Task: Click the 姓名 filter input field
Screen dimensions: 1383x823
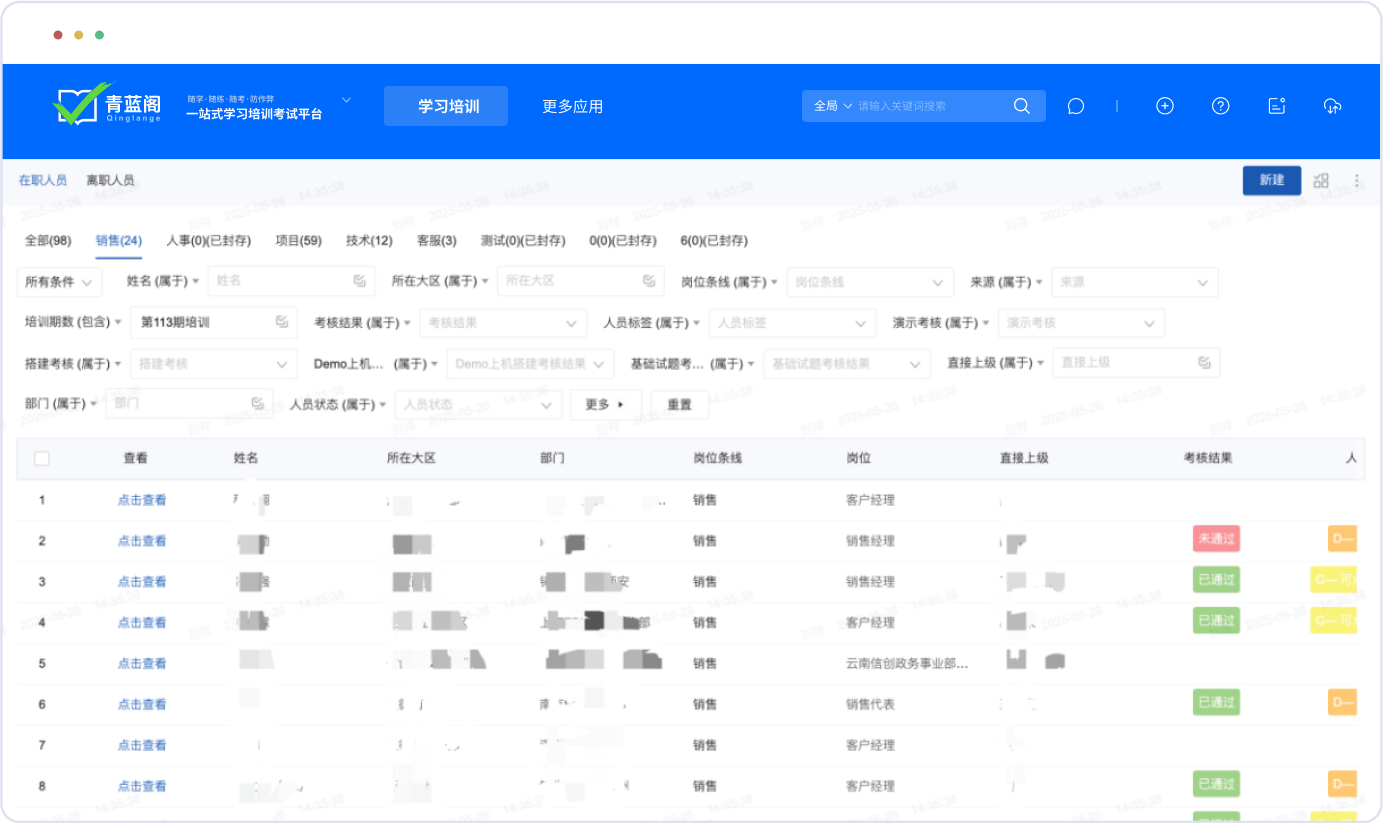Action: [281, 281]
